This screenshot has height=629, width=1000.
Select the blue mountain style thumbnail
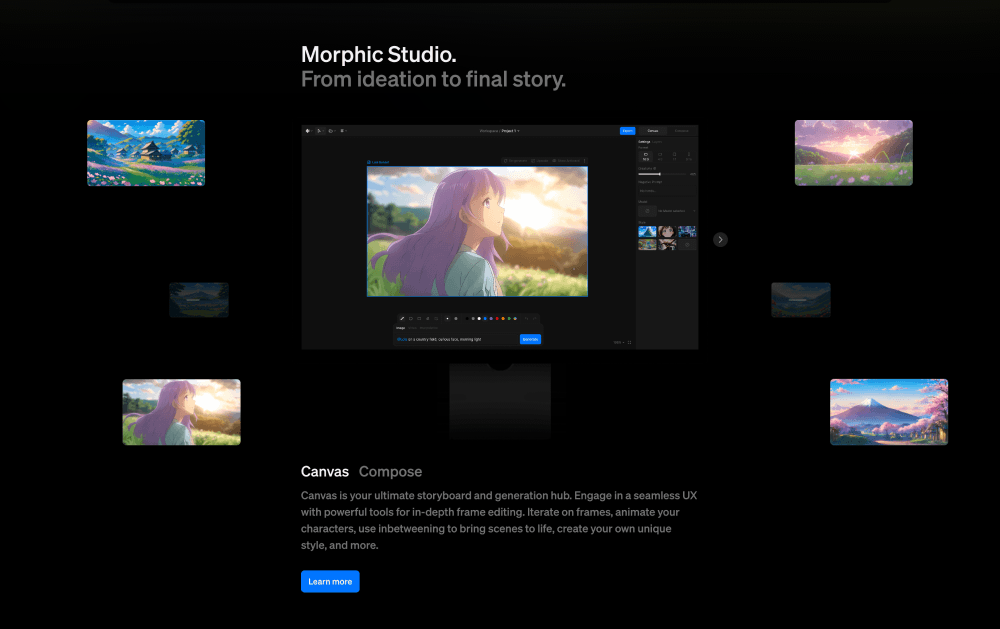647,232
